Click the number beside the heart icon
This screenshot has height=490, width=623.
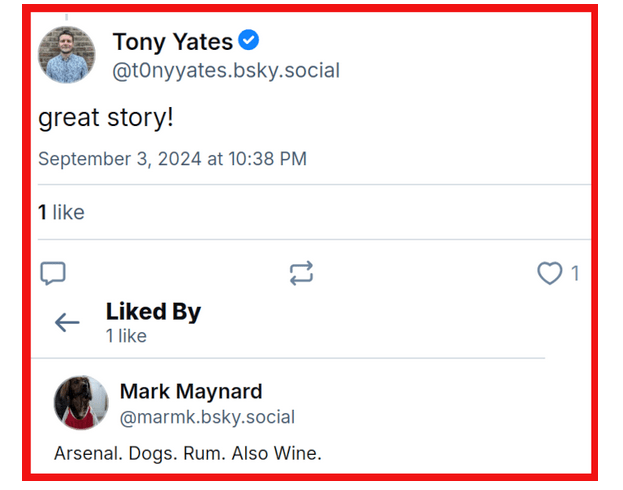click(x=575, y=273)
